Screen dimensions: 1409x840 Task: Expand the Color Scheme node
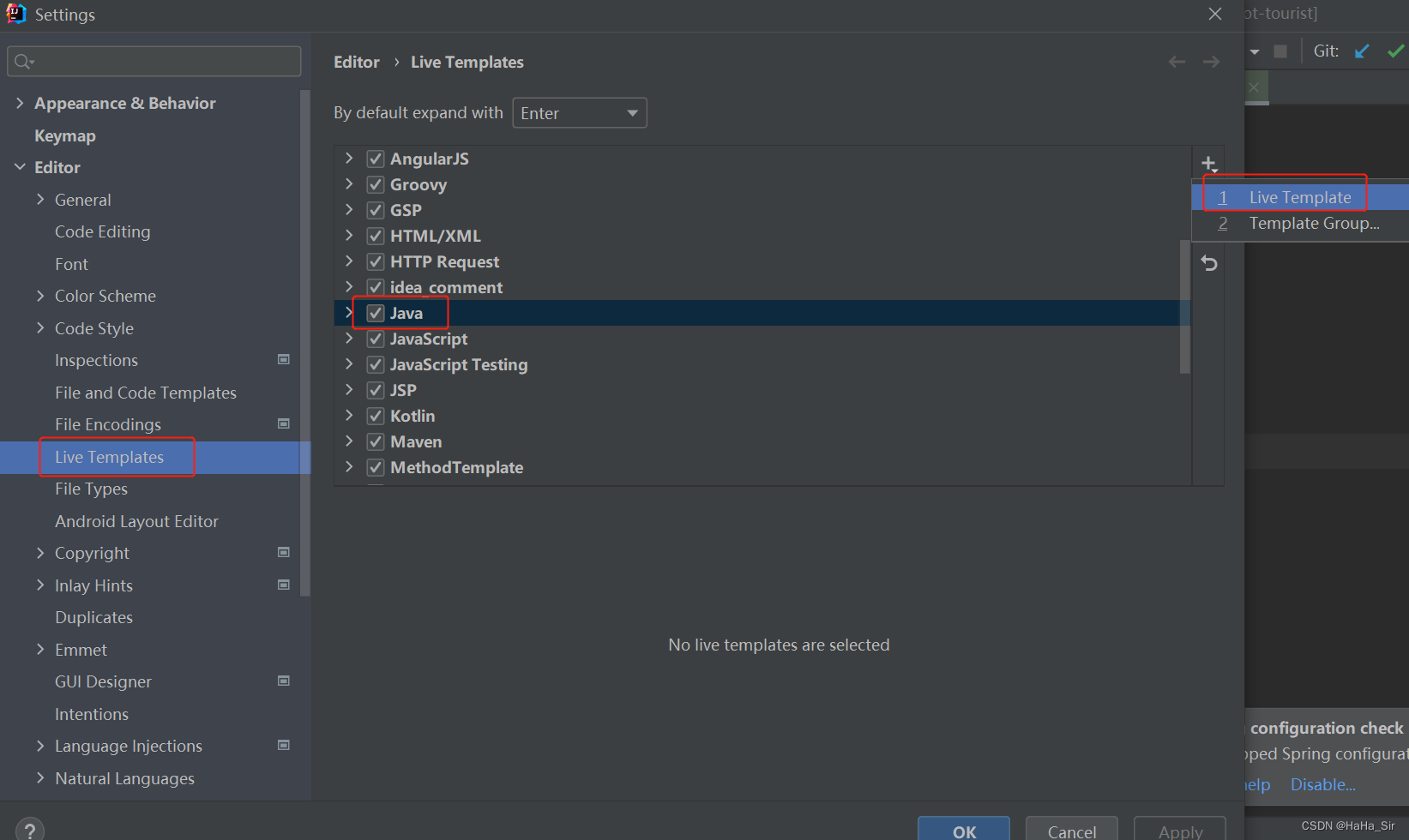click(40, 295)
